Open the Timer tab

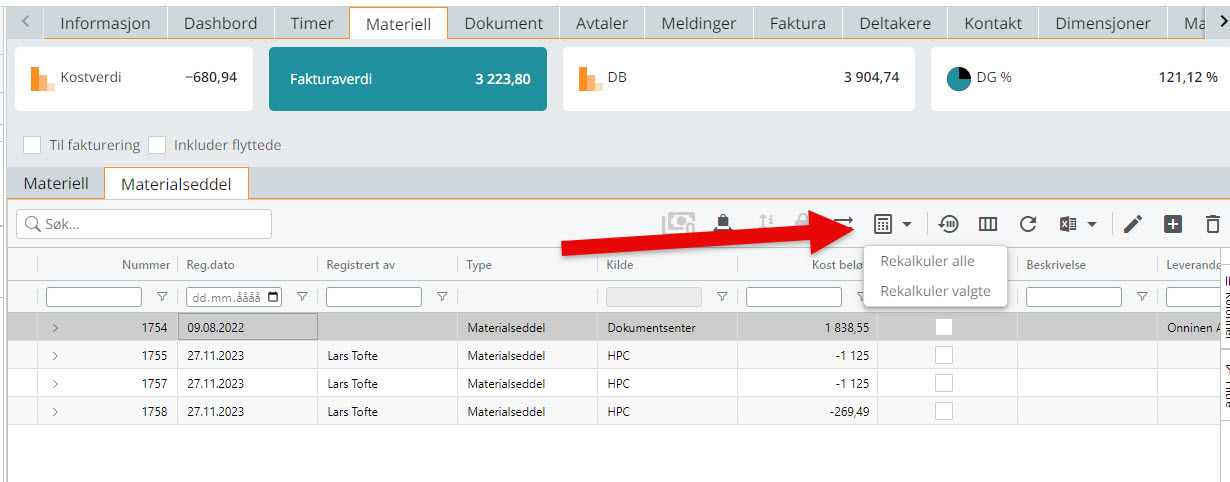(312, 23)
